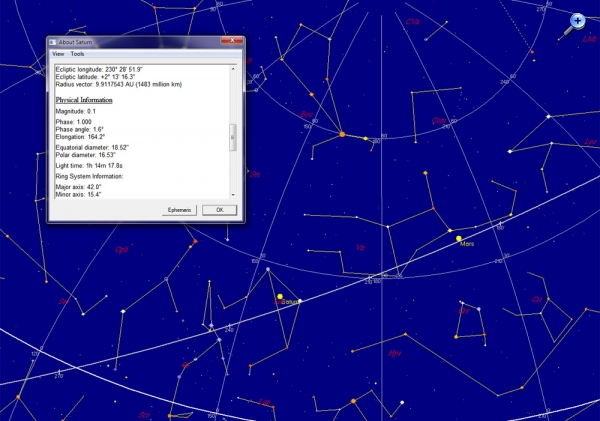Click the zoom-in magnifier icon
Viewport: 600px width, 421px height.
(x=577, y=21)
